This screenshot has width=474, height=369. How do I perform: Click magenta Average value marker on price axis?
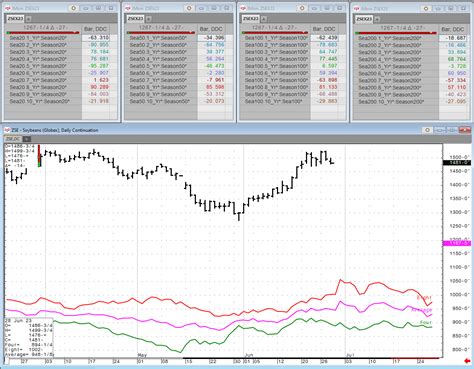pos(456,243)
